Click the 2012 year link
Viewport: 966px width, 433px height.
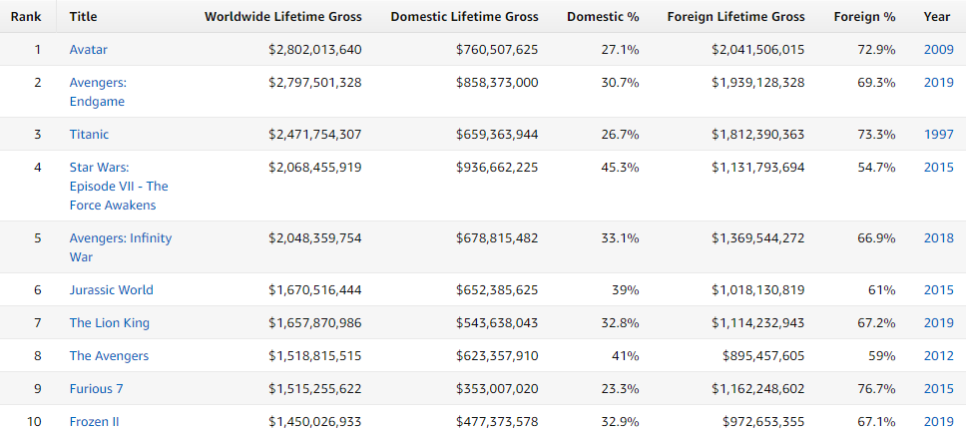[938, 355]
